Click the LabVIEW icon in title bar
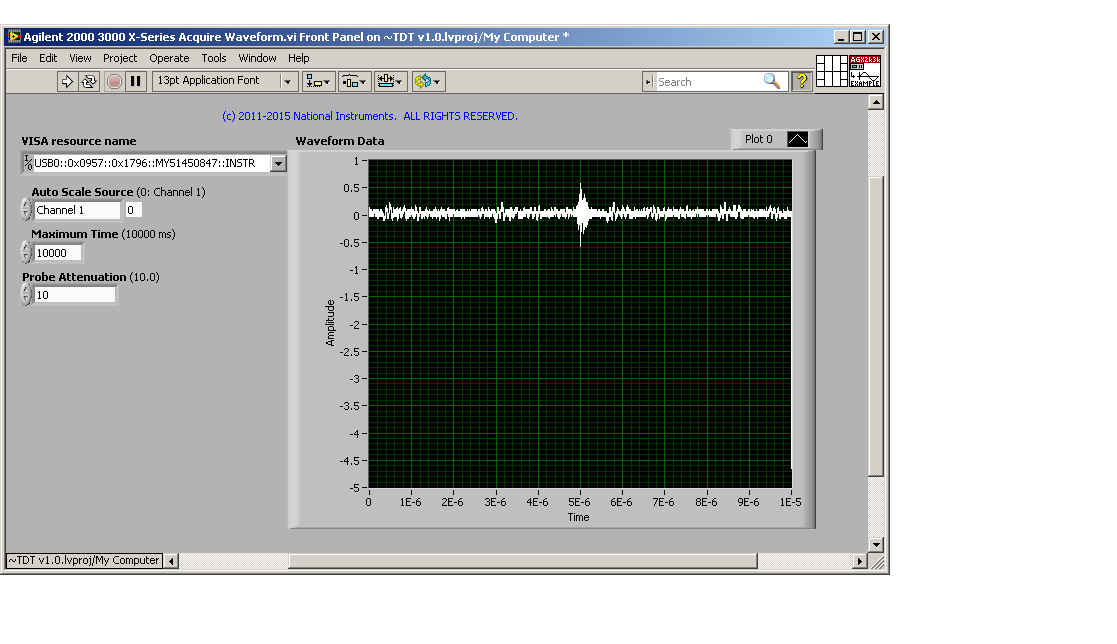 click(x=14, y=37)
